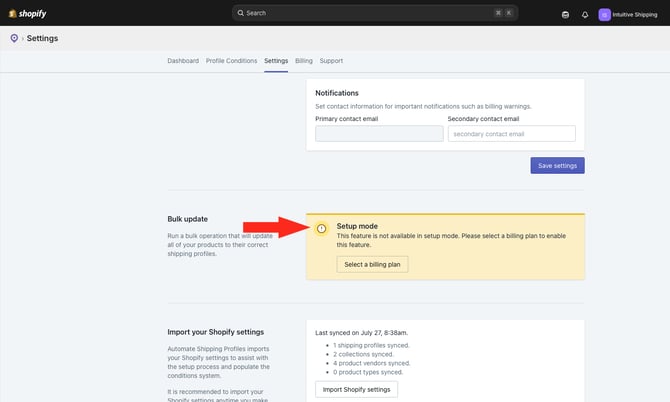
Task: Click Import Shopify settings button
Action: 356,390
